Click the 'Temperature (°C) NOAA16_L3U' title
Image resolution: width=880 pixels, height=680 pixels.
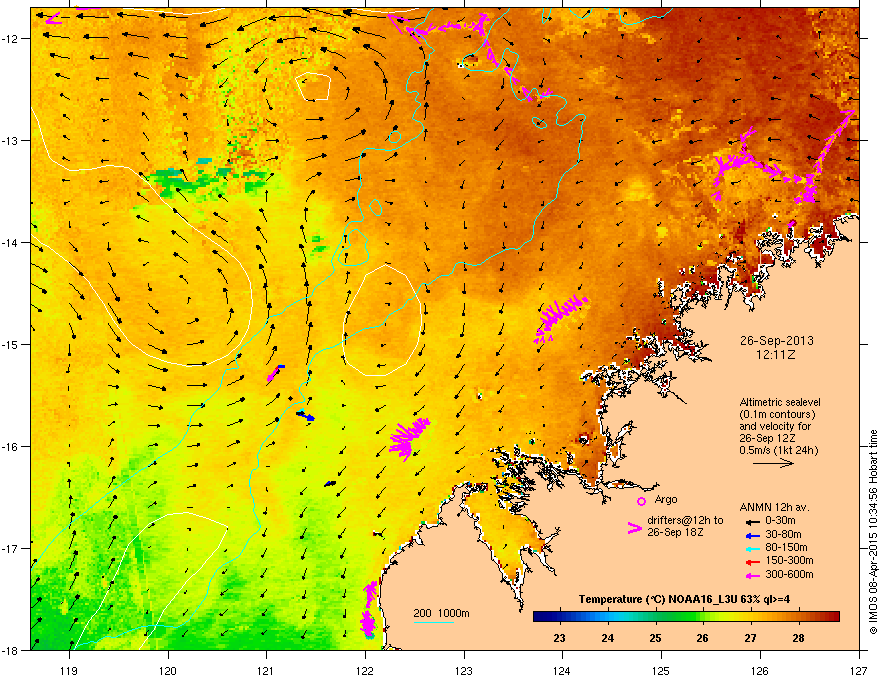click(x=657, y=599)
